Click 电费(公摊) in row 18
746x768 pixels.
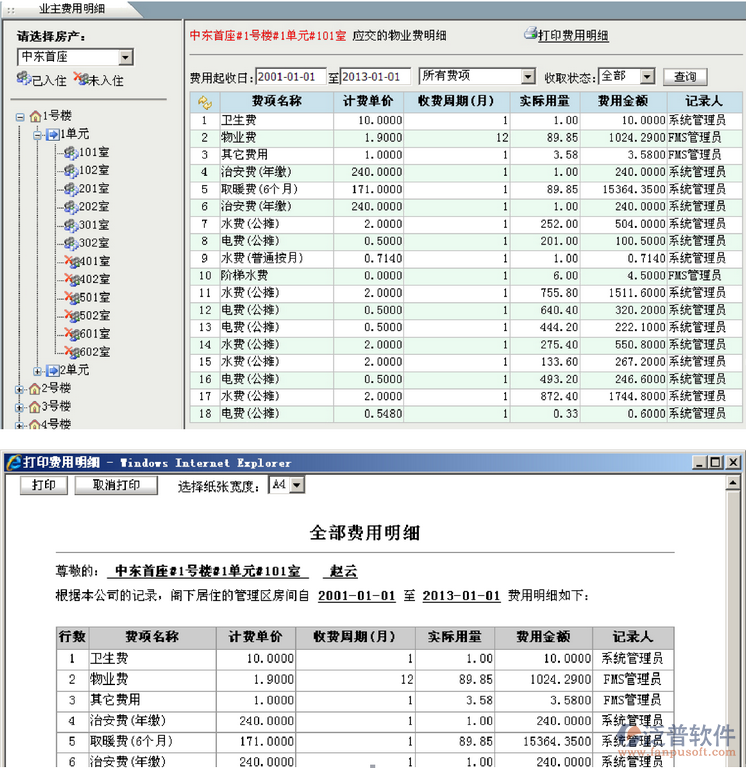[x=250, y=413]
